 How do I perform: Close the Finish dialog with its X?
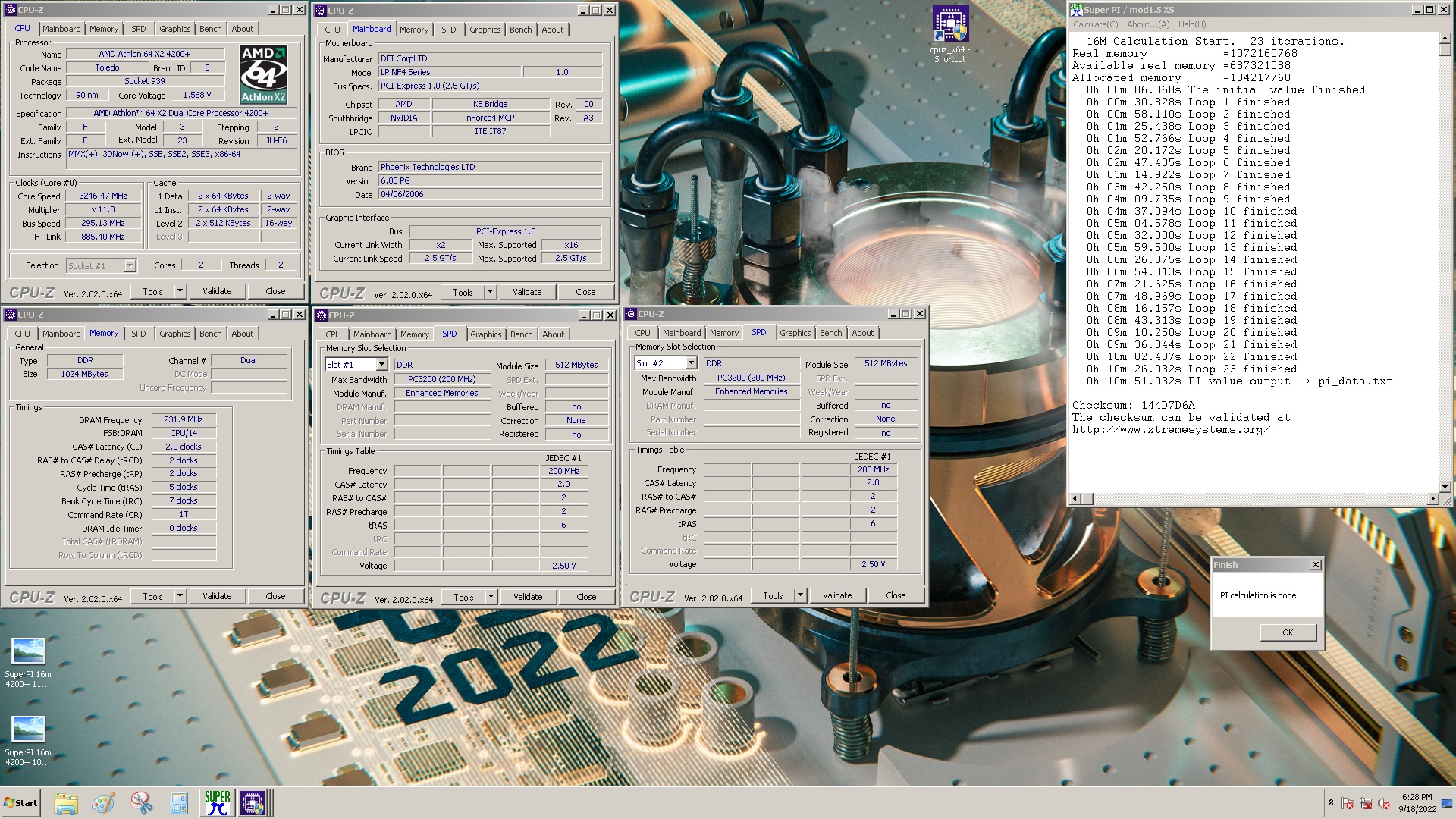point(1316,564)
